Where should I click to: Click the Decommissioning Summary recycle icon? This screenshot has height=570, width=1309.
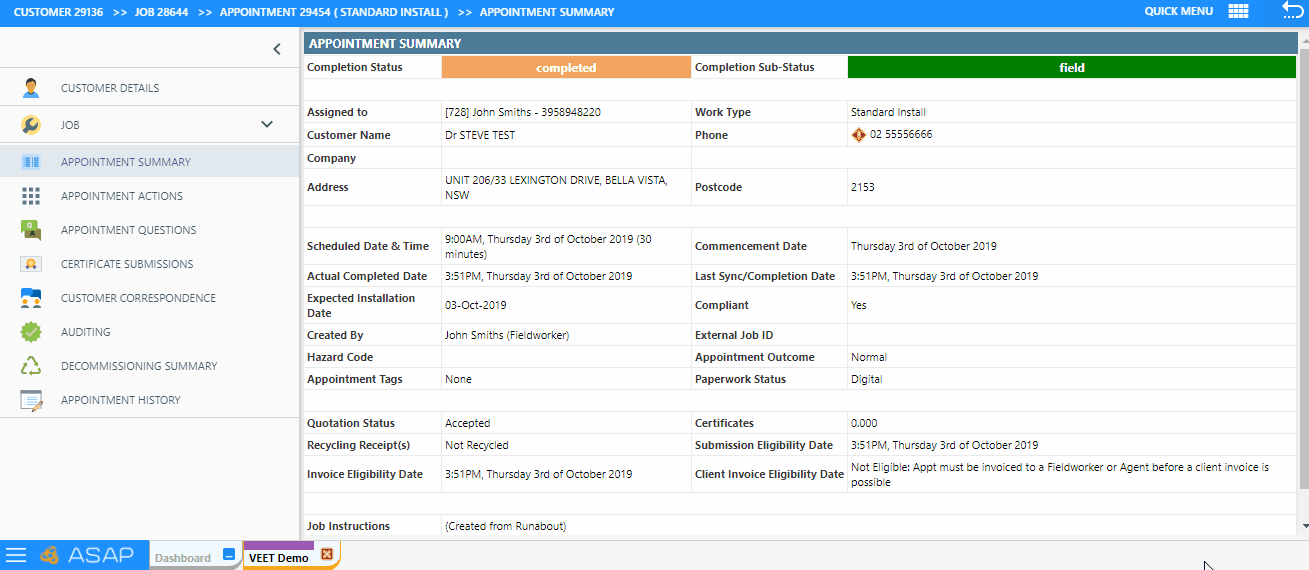tap(31, 366)
